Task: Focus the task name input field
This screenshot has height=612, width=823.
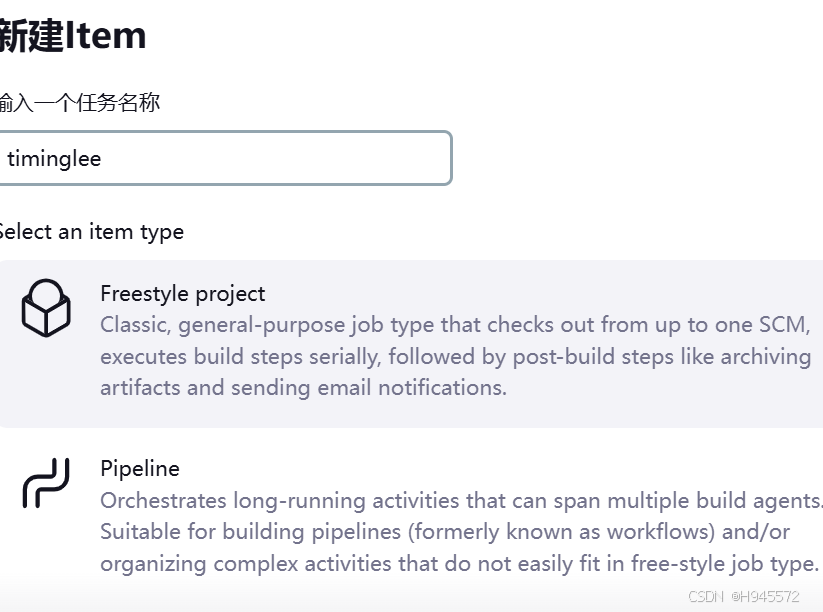Action: pos(225,158)
